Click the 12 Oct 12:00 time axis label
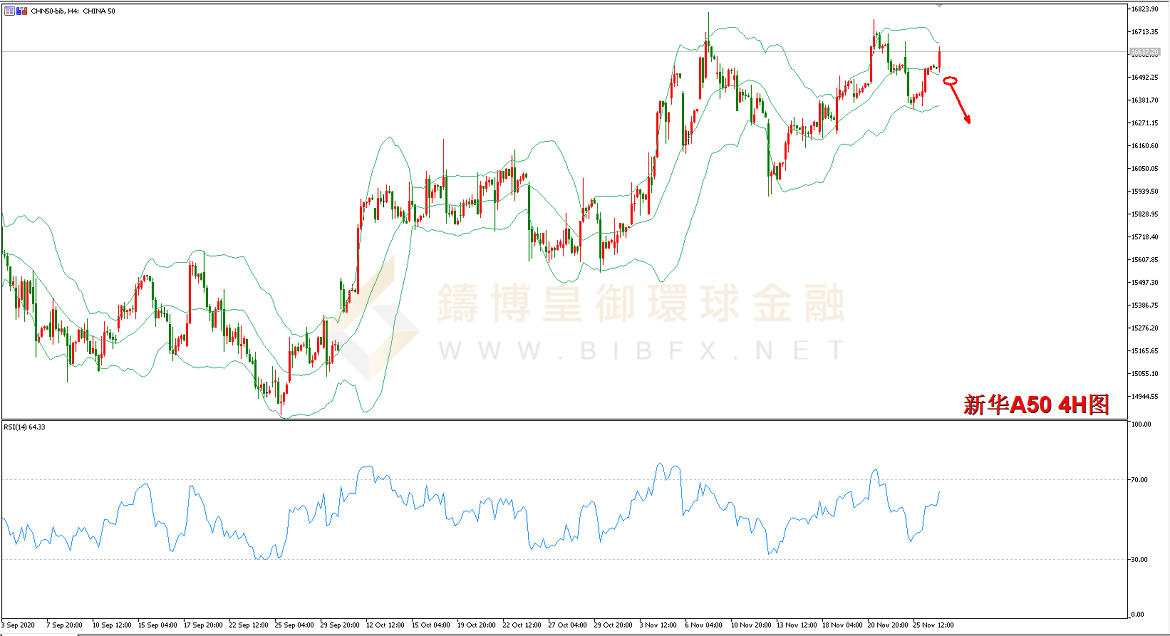The width and height of the screenshot is (1170, 636). (x=384, y=625)
